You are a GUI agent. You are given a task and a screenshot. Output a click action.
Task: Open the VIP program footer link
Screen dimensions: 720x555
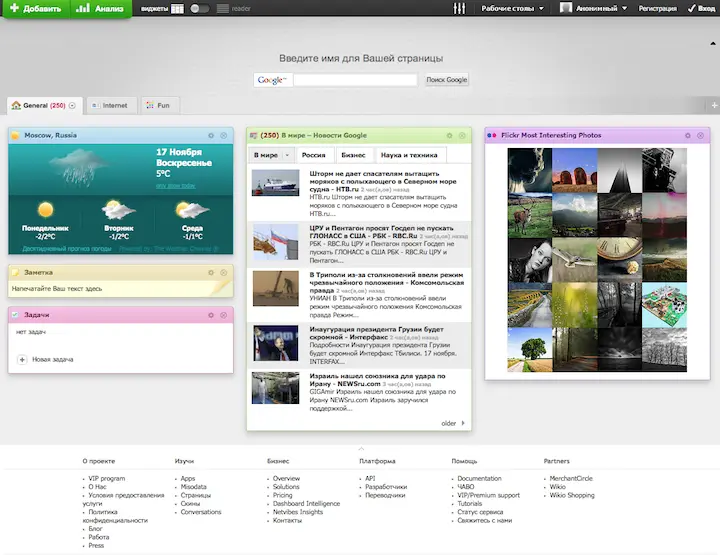107,478
